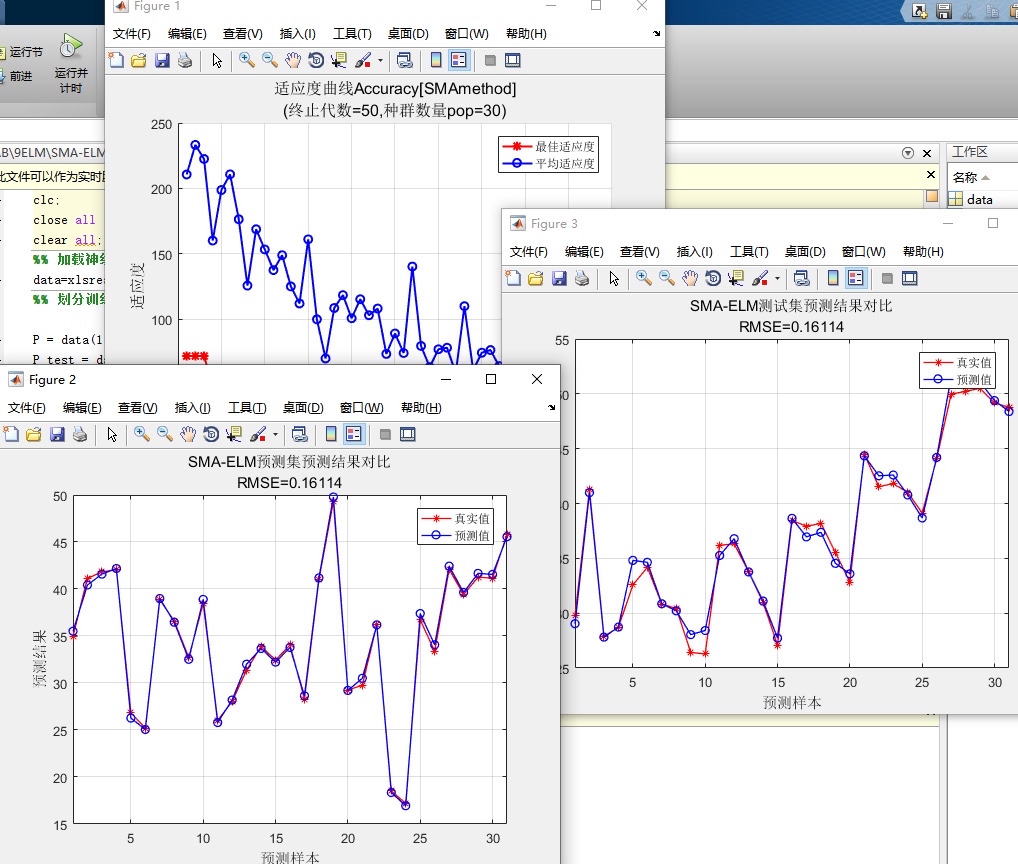The width and height of the screenshot is (1018, 864).
Task: Insert Colorbar in Figure 2
Action: [x=331, y=434]
